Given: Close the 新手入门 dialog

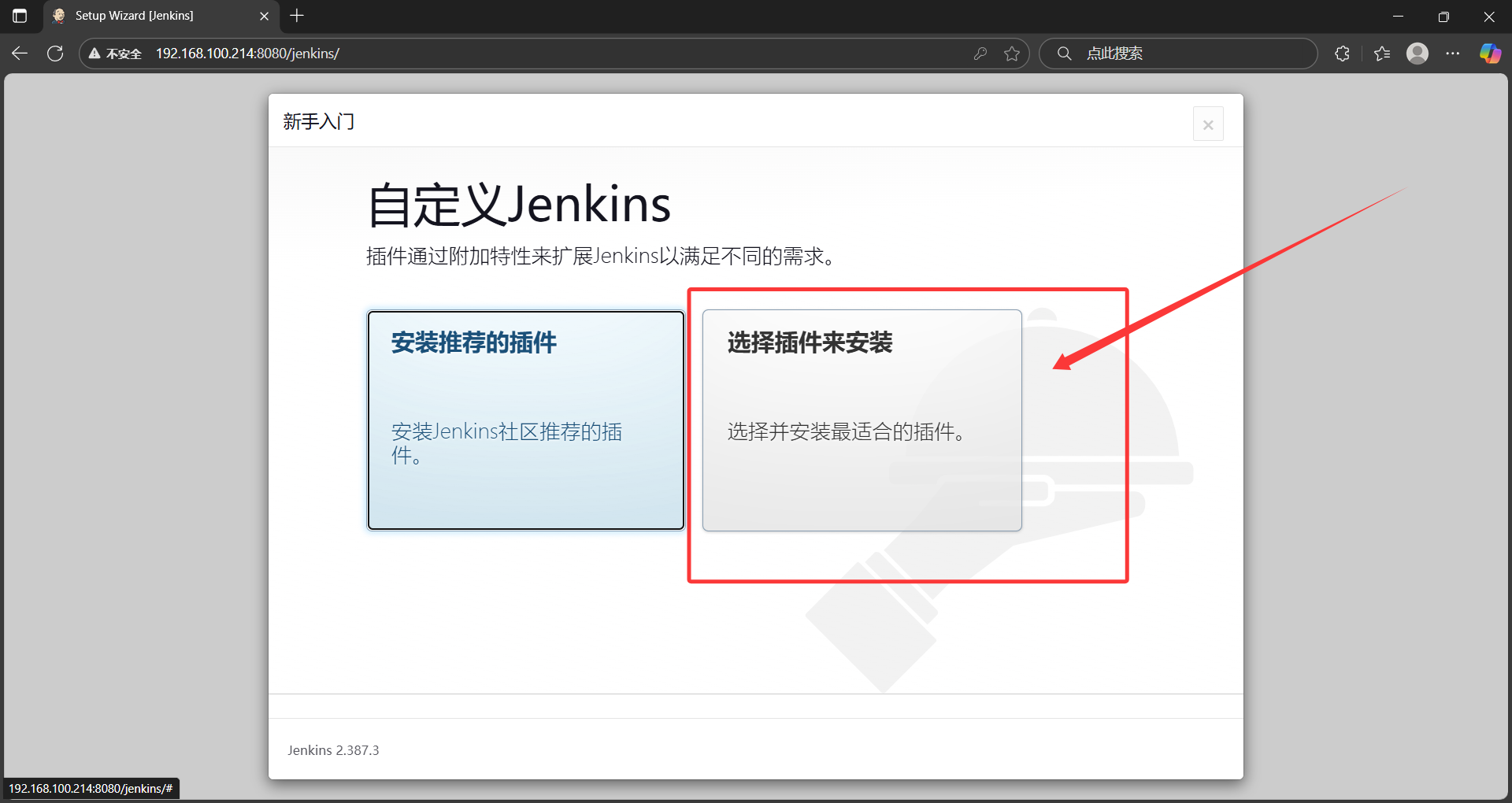Looking at the screenshot, I should pyautogui.click(x=1208, y=124).
